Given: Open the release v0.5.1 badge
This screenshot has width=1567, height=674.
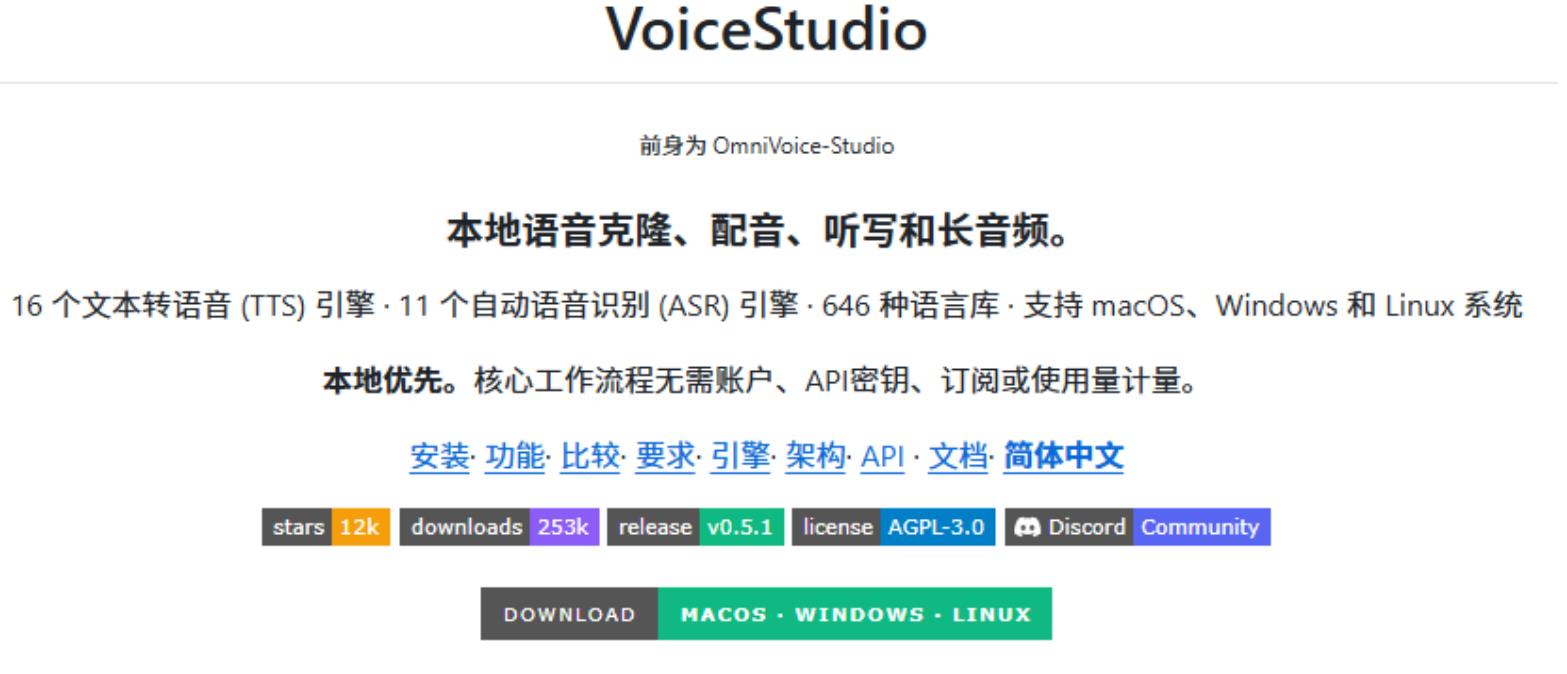Looking at the screenshot, I should 695,527.
